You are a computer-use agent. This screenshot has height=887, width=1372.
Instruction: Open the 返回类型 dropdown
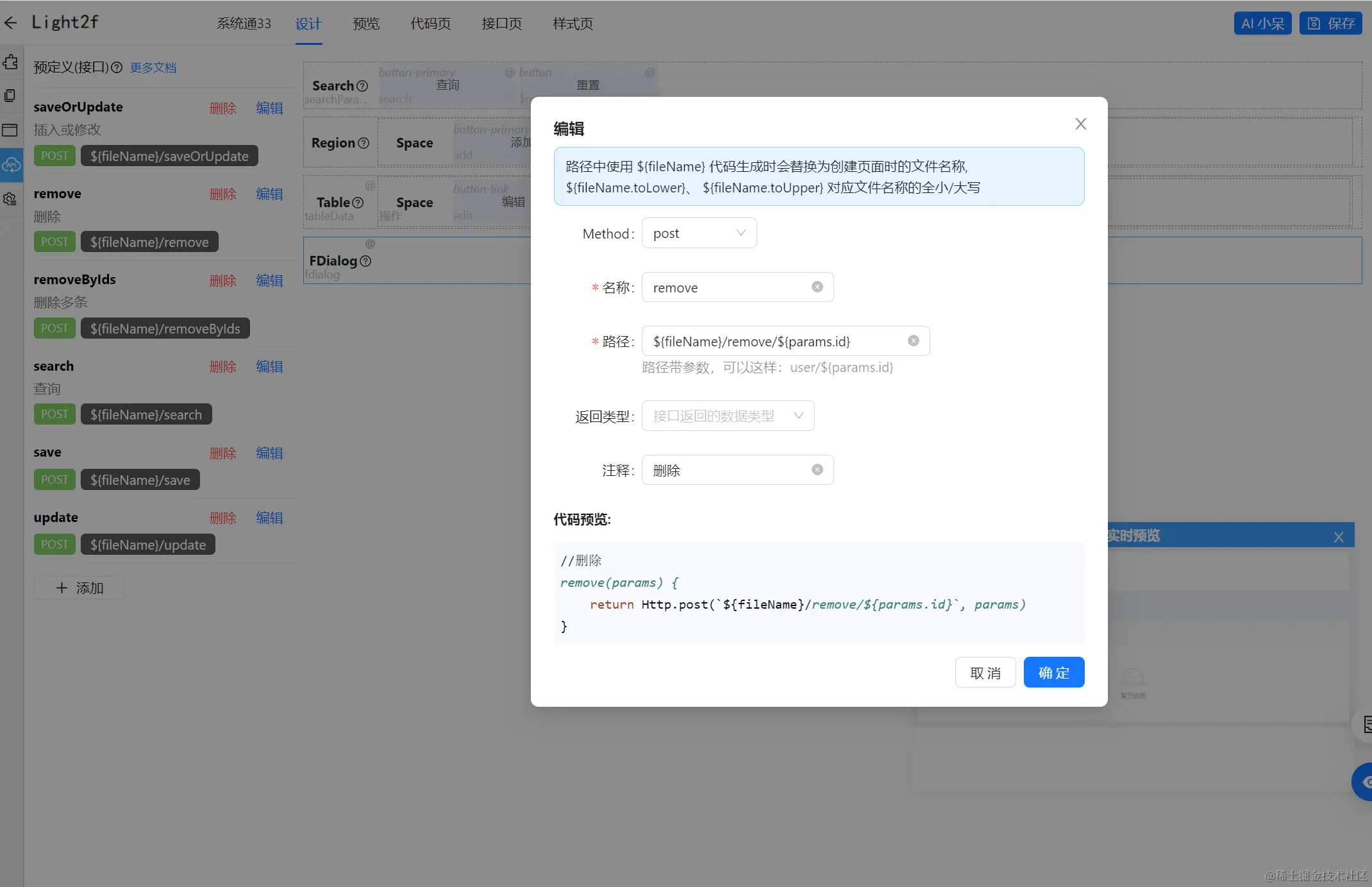(x=728, y=416)
